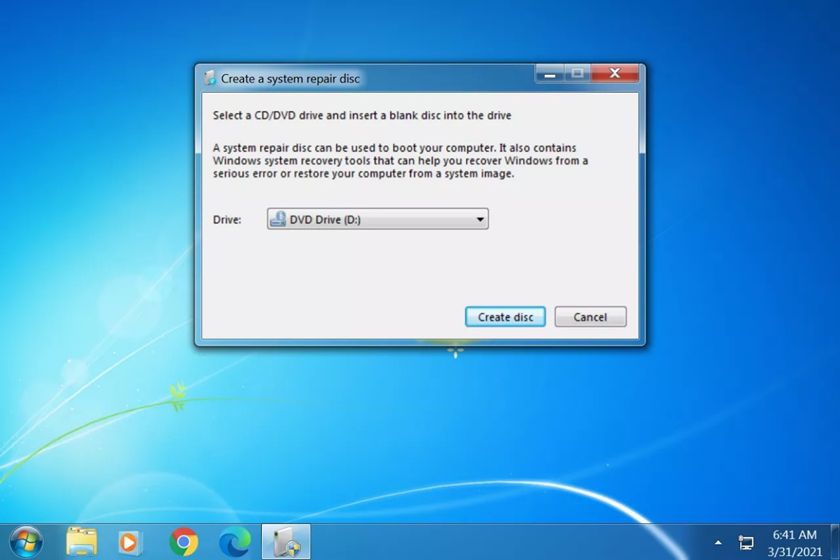The image size is (840, 560).
Task: Show hidden system tray icons arrow
Action: pos(718,543)
